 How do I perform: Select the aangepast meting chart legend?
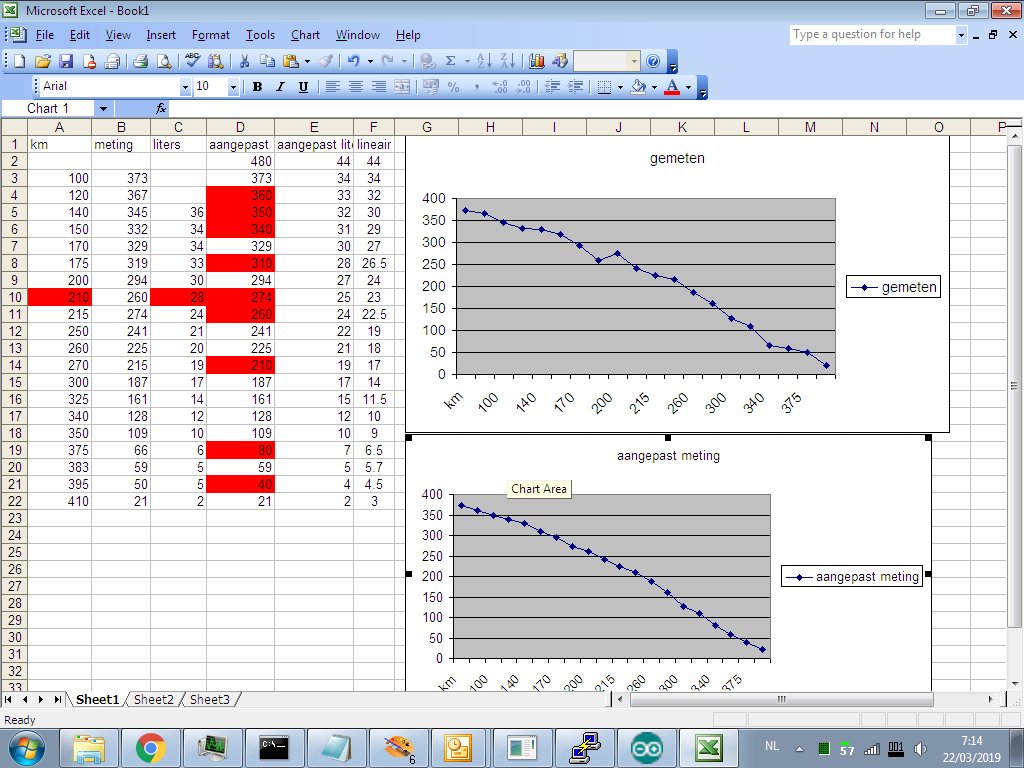[x=852, y=577]
